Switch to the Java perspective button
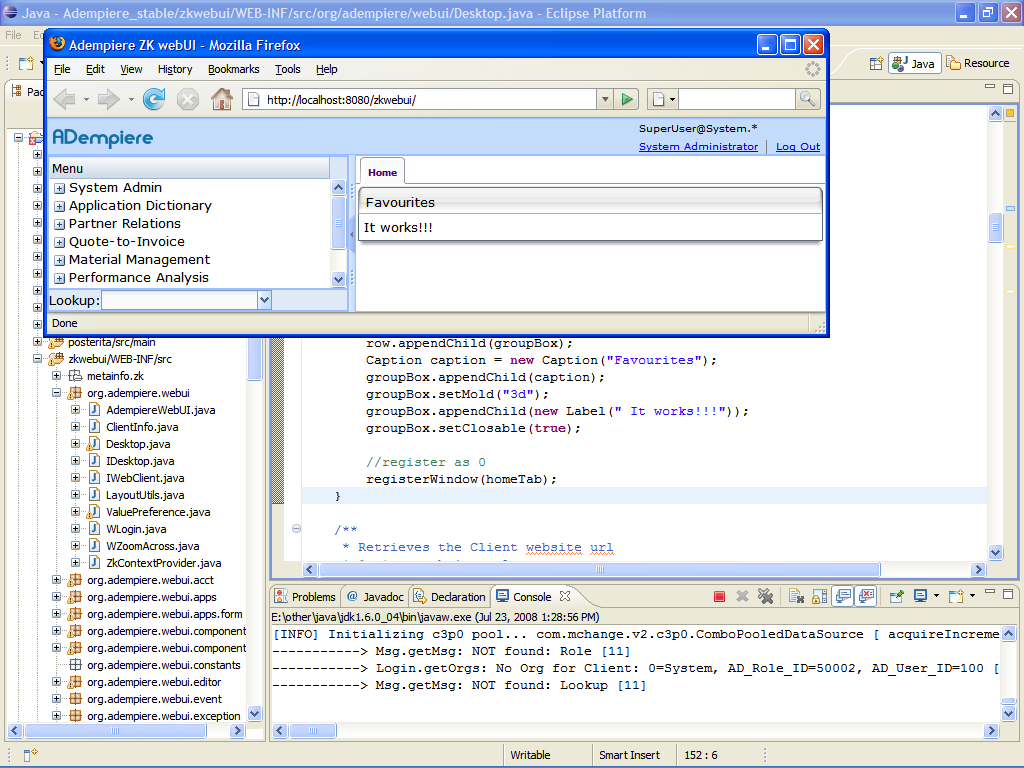 point(914,63)
